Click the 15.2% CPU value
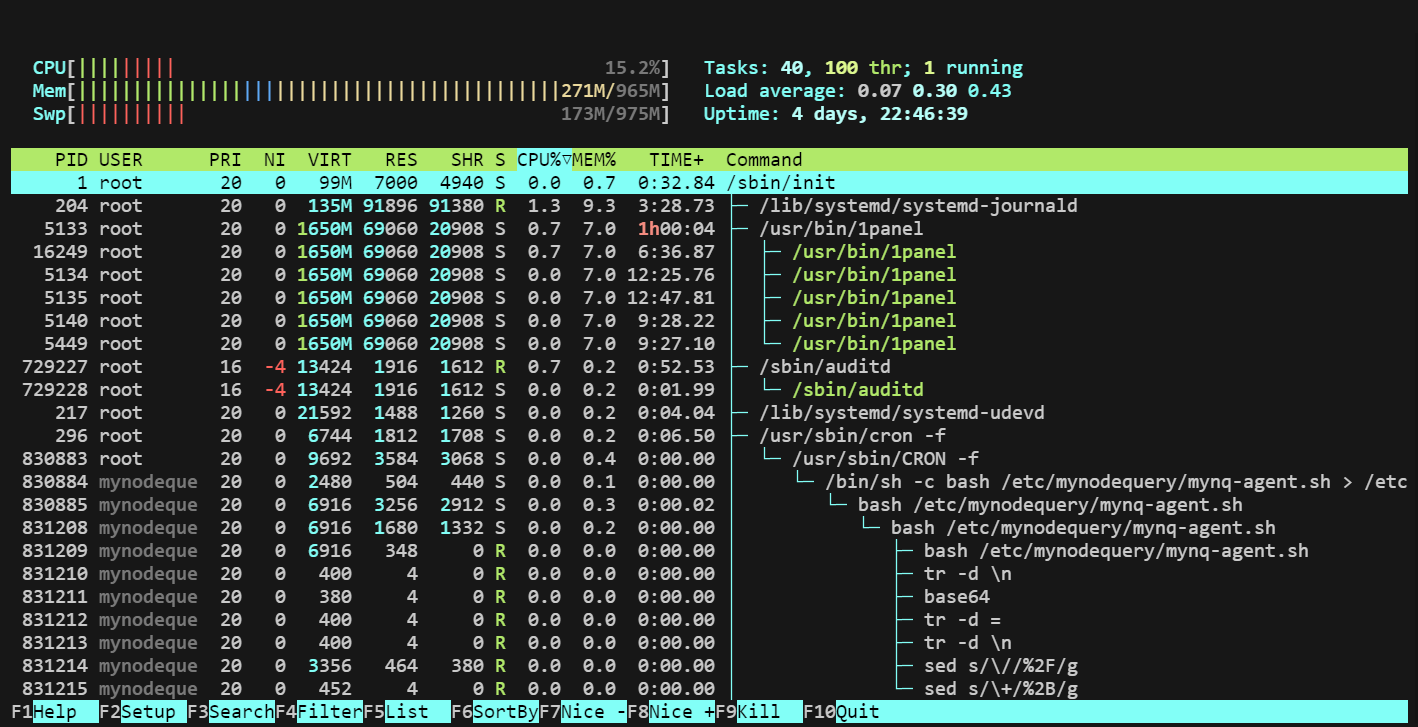Screen dimensions: 1418x727 click(632, 68)
